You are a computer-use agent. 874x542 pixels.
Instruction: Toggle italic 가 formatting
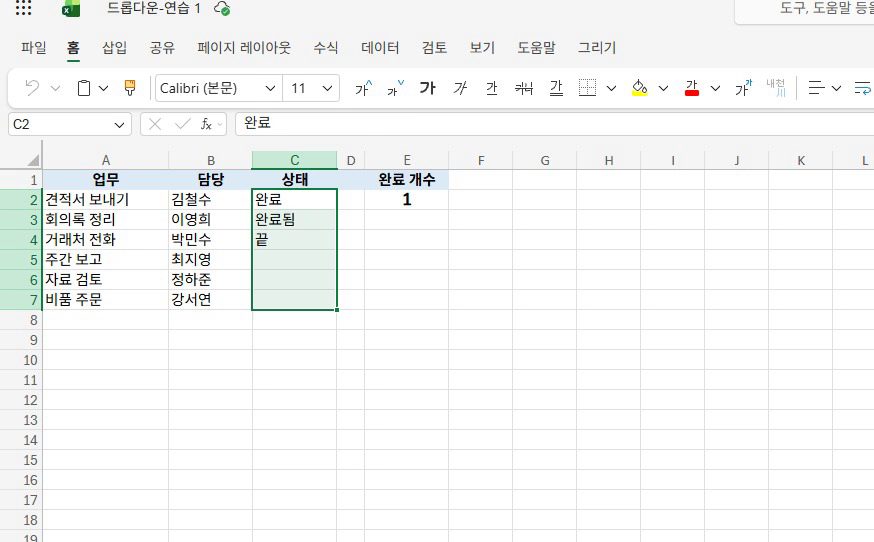[x=460, y=88]
